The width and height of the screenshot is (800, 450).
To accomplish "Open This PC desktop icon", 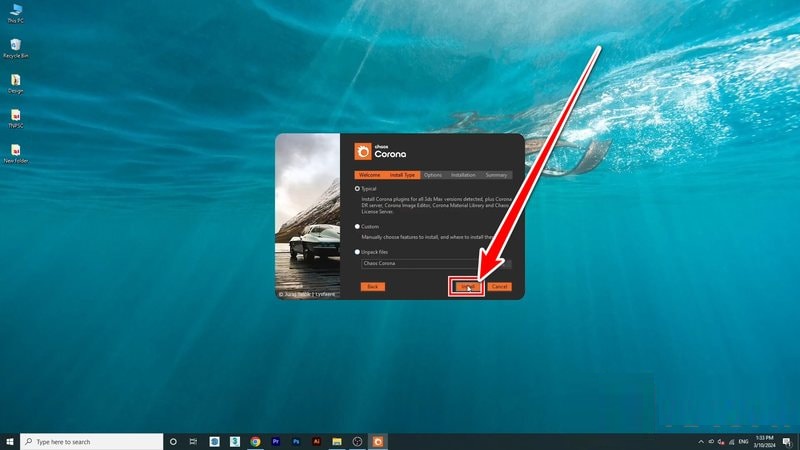I will (16, 13).
